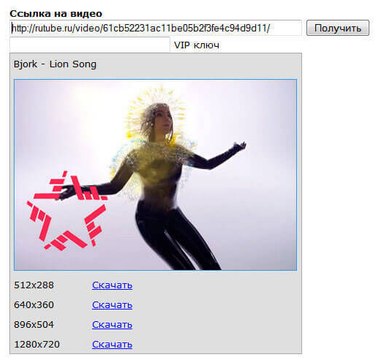
Task: Click the rutube video URL input field
Action: pos(155,28)
